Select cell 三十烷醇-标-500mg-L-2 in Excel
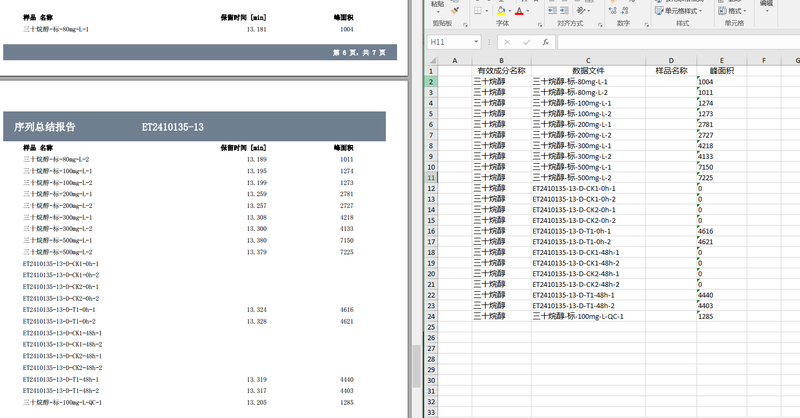The width and height of the screenshot is (800, 418). [x=588, y=178]
